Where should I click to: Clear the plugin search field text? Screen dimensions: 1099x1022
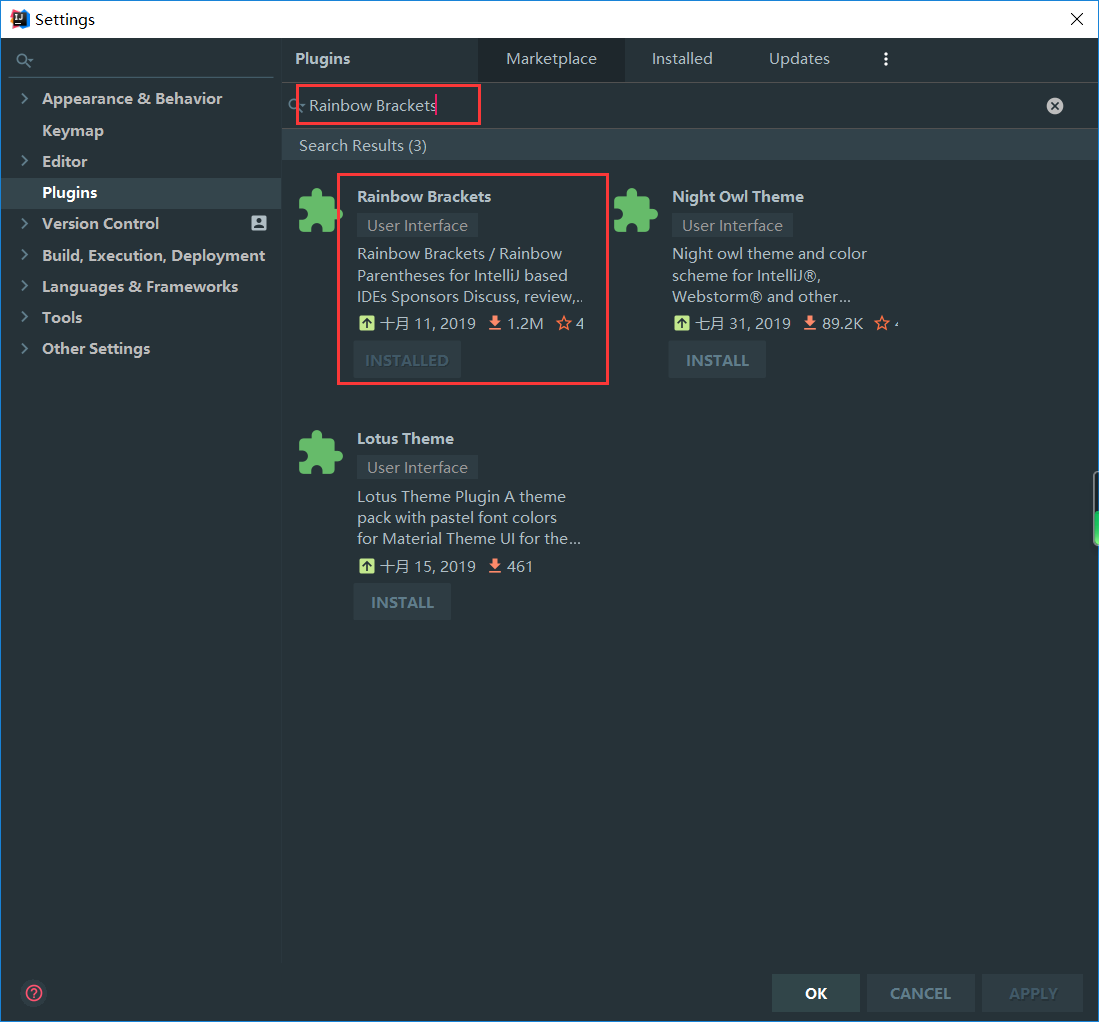coord(1054,106)
